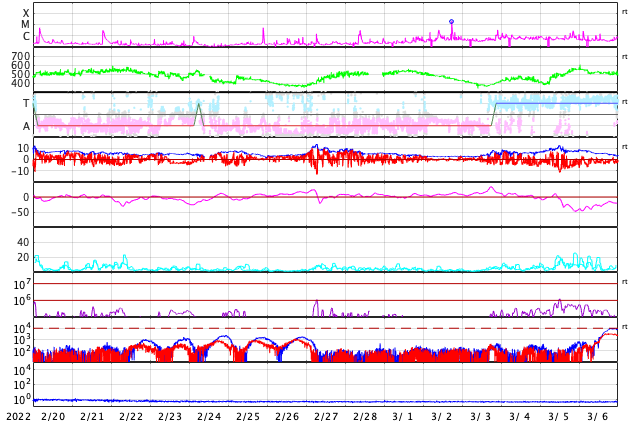This screenshot has width=634, height=424.
Task: Click the "3/ 6" date label
Action: pos(598,417)
